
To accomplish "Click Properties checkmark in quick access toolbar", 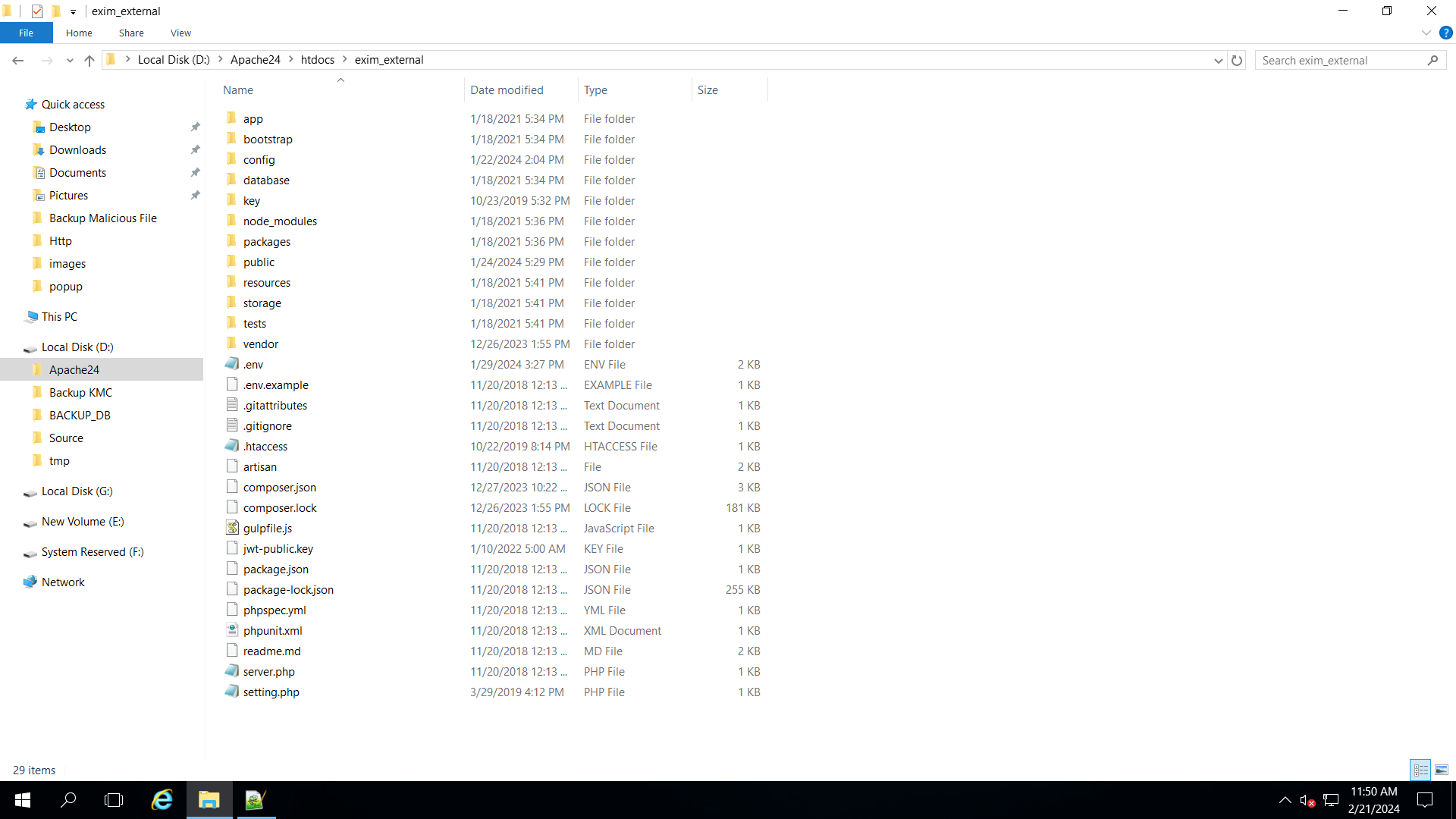I will tap(37, 11).
